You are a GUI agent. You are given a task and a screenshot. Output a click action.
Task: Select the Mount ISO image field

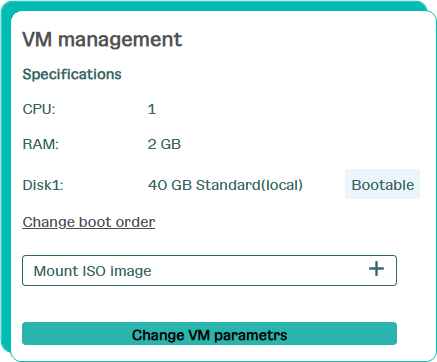point(209,271)
